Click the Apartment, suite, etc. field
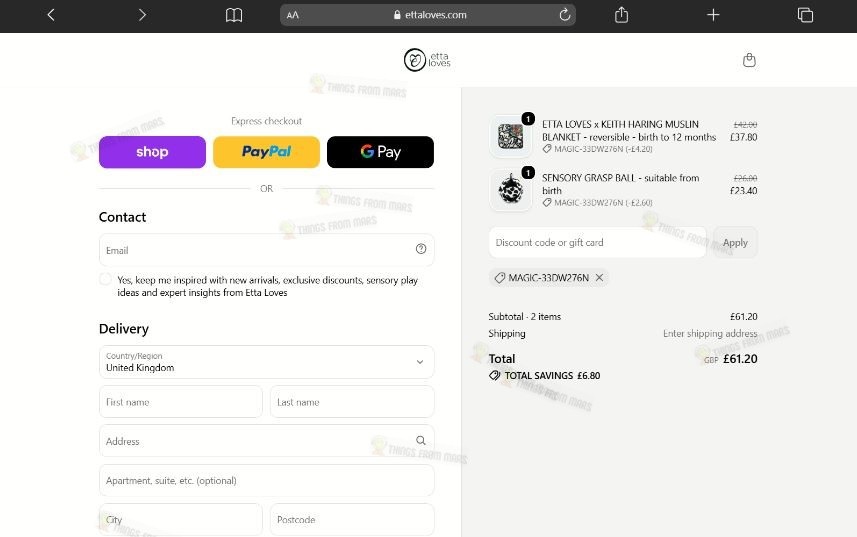Screen dimensions: 857x537 pyautogui.click(x=267, y=481)
